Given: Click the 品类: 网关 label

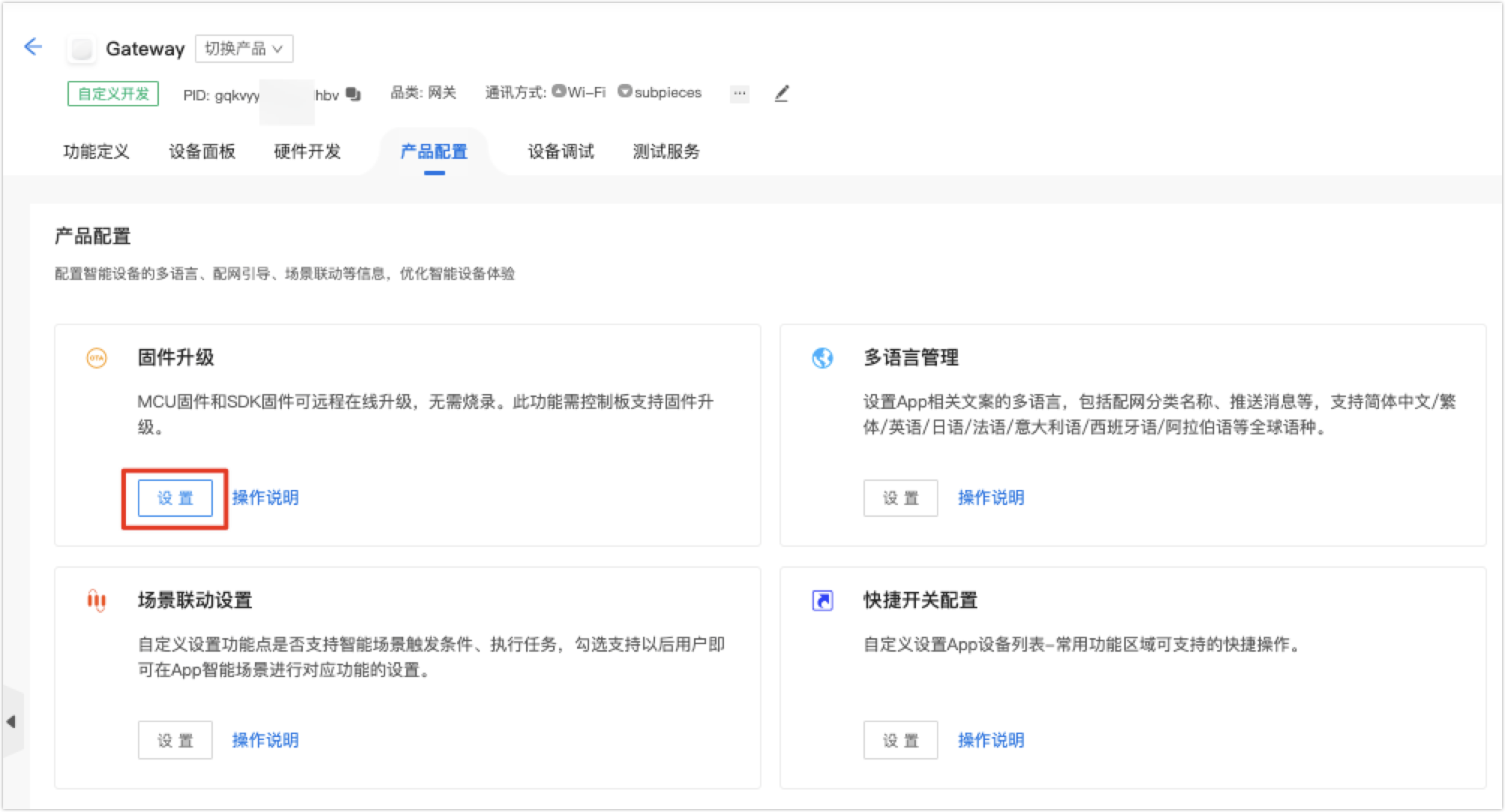Looking at the screenshot, I should click(x=423, y=92).
